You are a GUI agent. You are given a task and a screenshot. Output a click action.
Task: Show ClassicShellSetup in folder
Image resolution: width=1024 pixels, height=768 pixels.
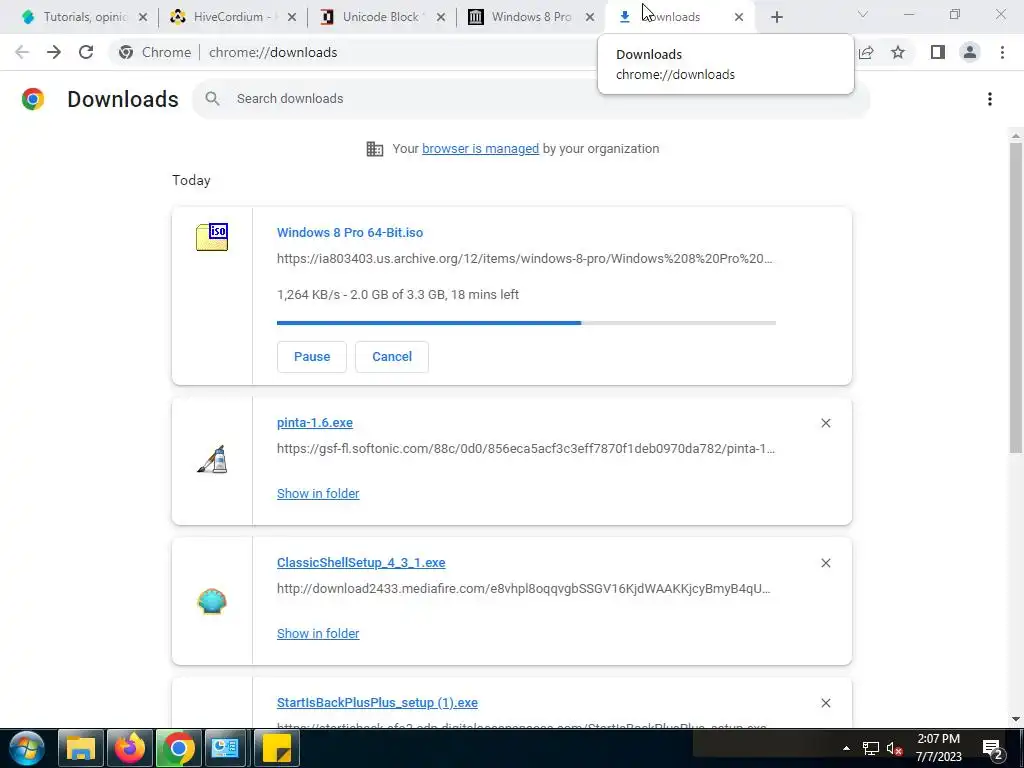click(x=318, y=633)
